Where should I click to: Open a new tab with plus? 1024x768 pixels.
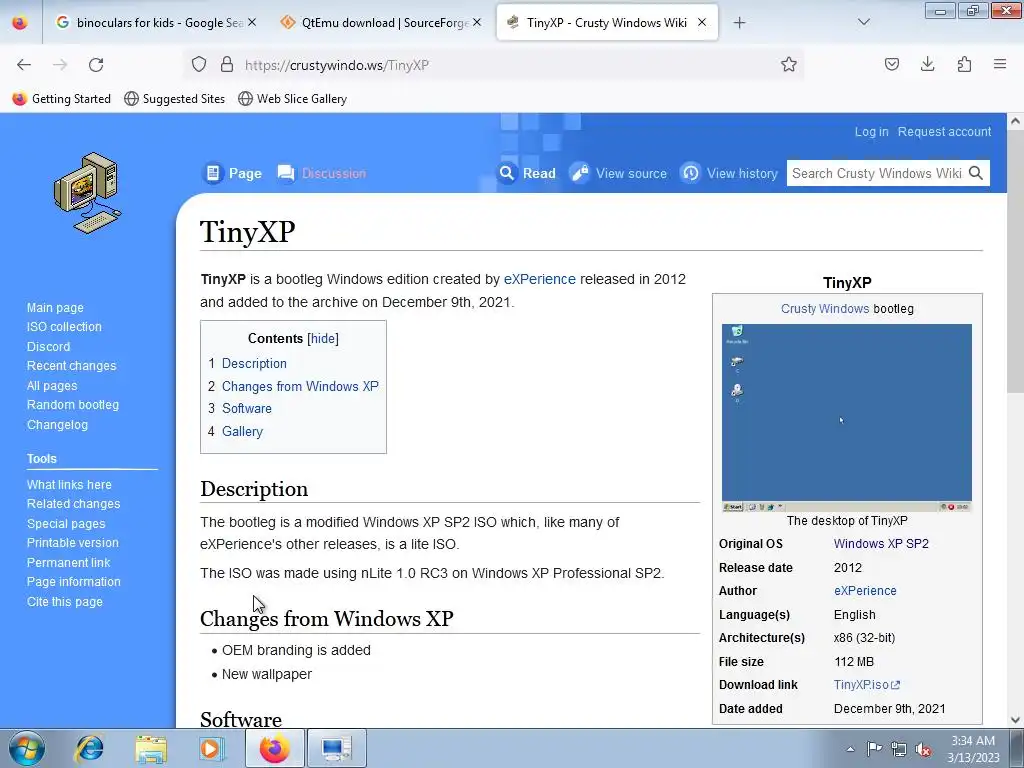point(739,23)
